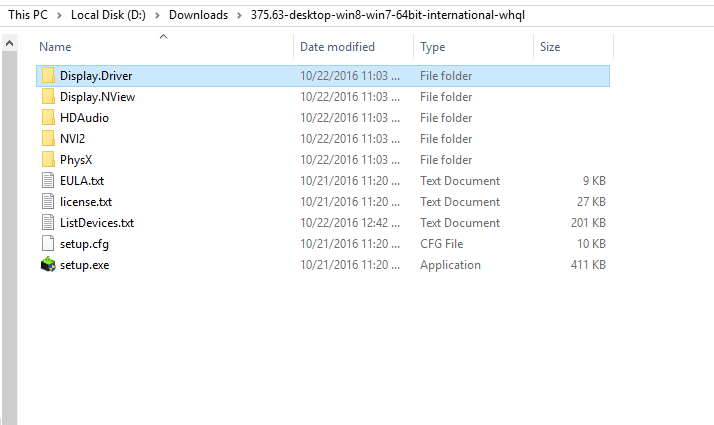Select the setup.cfg blank file icon
Image resolution: width=714 pixels, height=425 pixels.
tap(48, 244)
